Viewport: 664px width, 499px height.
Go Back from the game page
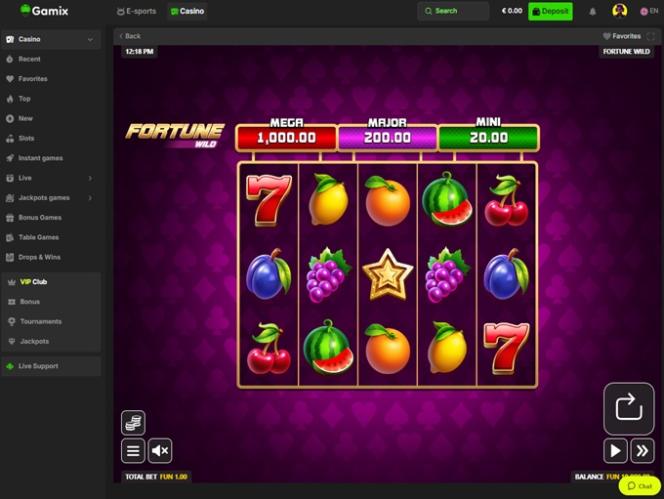[130, 36]
